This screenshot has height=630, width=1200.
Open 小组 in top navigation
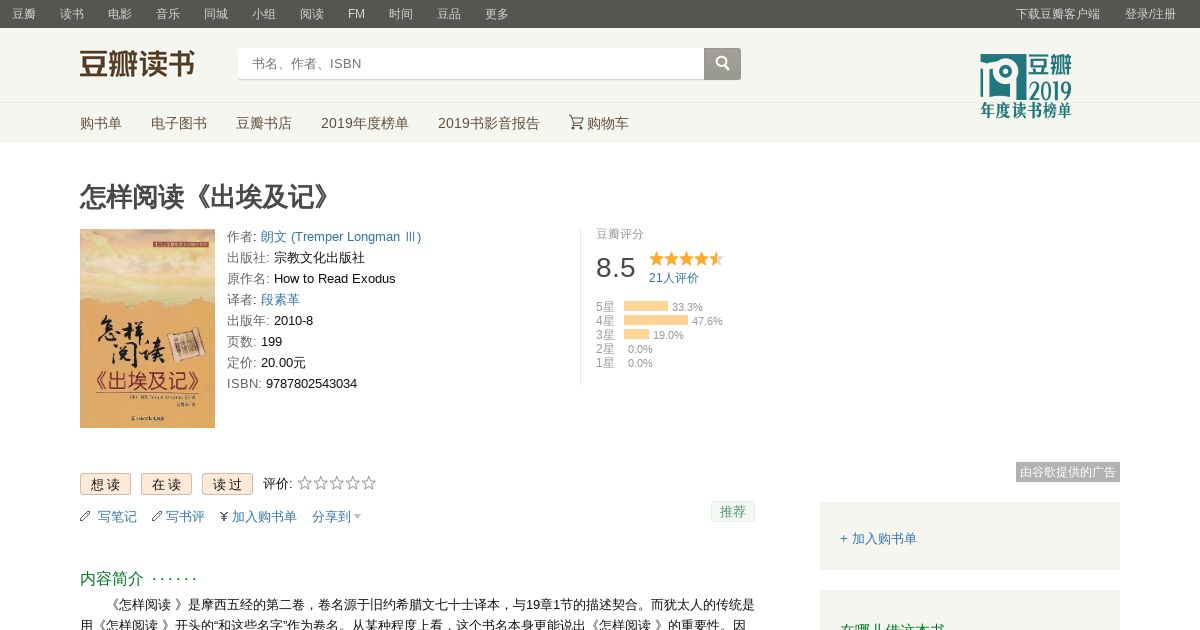point(264,14)
